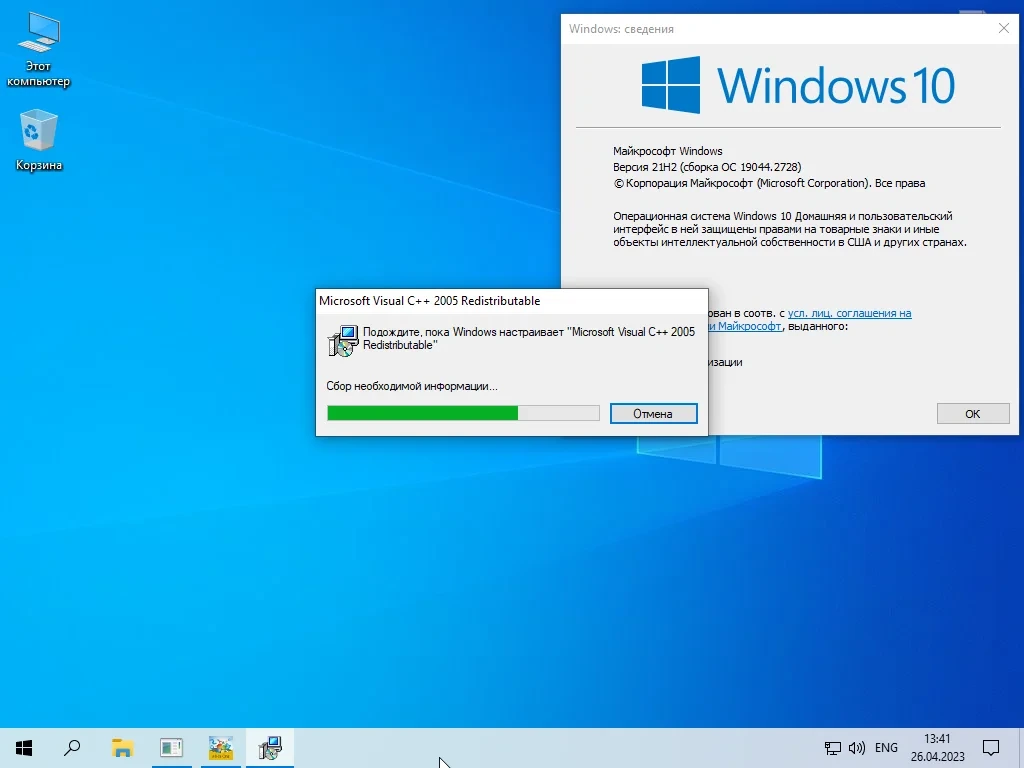Viewport: 1024px width, 768px height.
Task: Open the Windows Start menu
Action: click(x=24, y=748)
